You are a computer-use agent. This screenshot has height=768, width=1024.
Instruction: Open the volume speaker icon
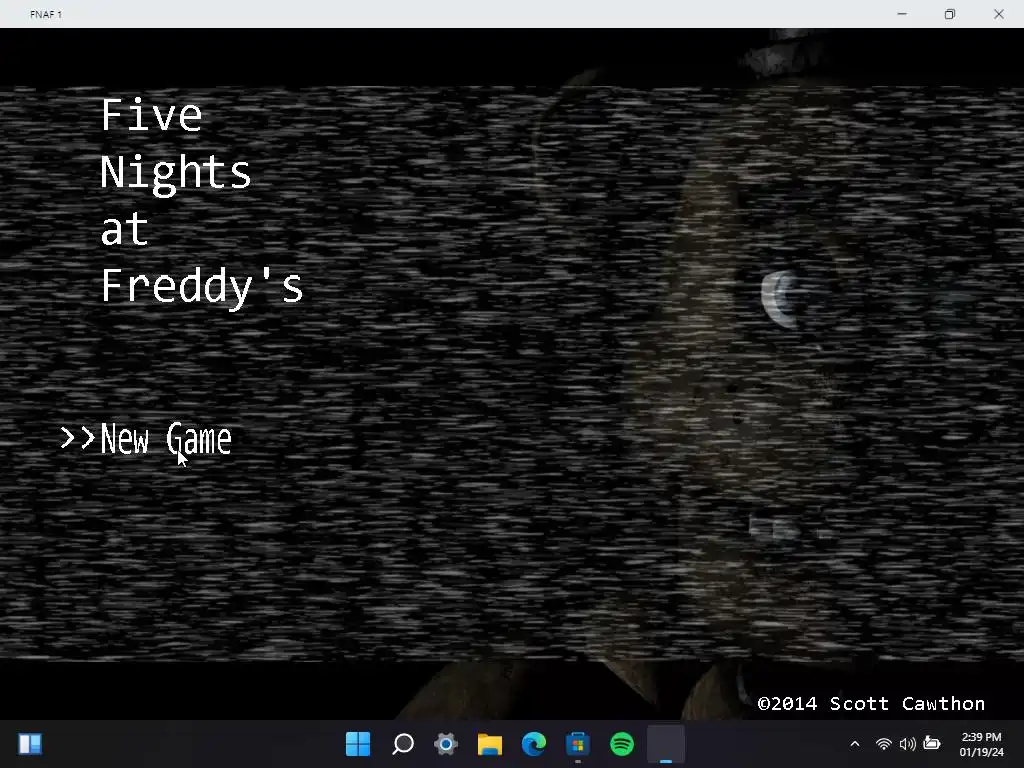tap(907, 744)
